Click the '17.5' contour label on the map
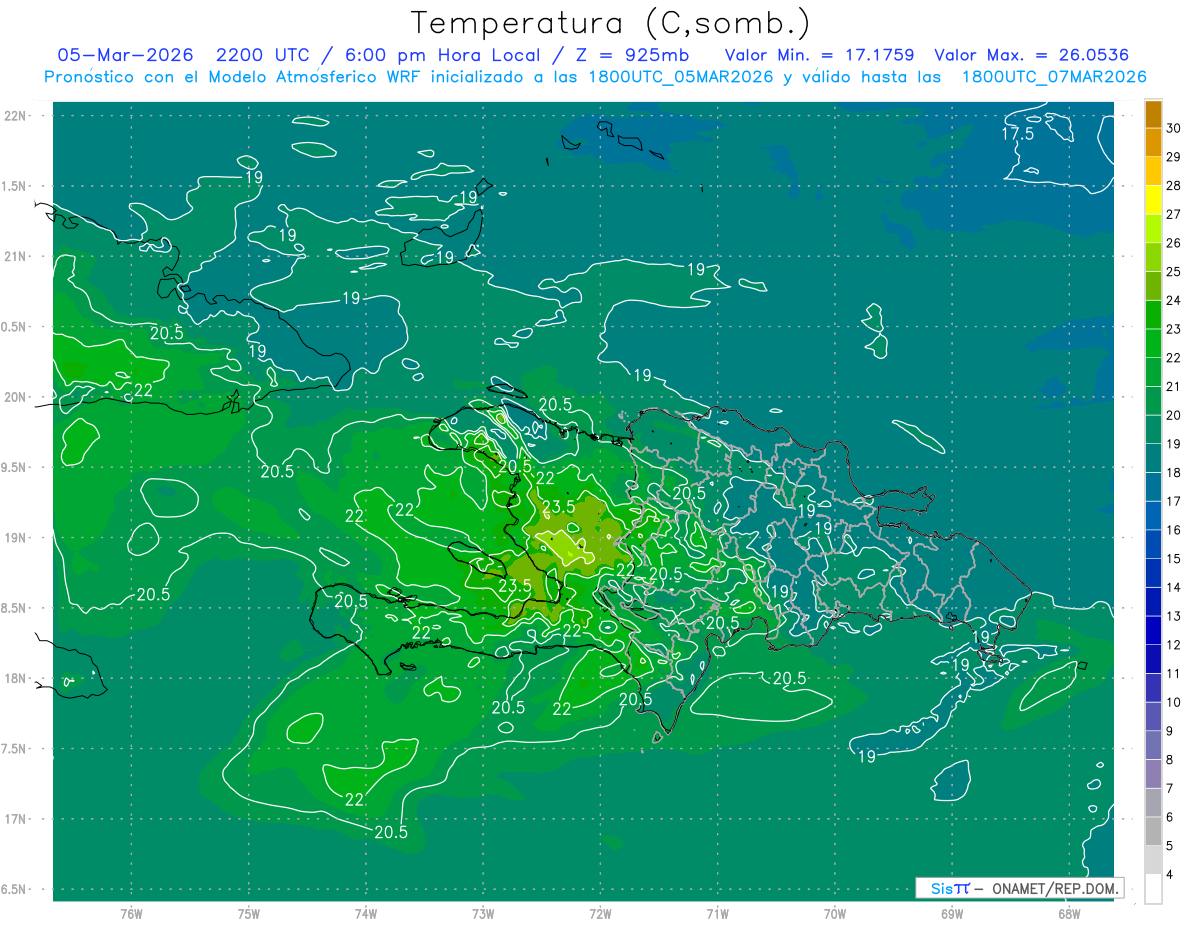 click(x=1018, y=134)
